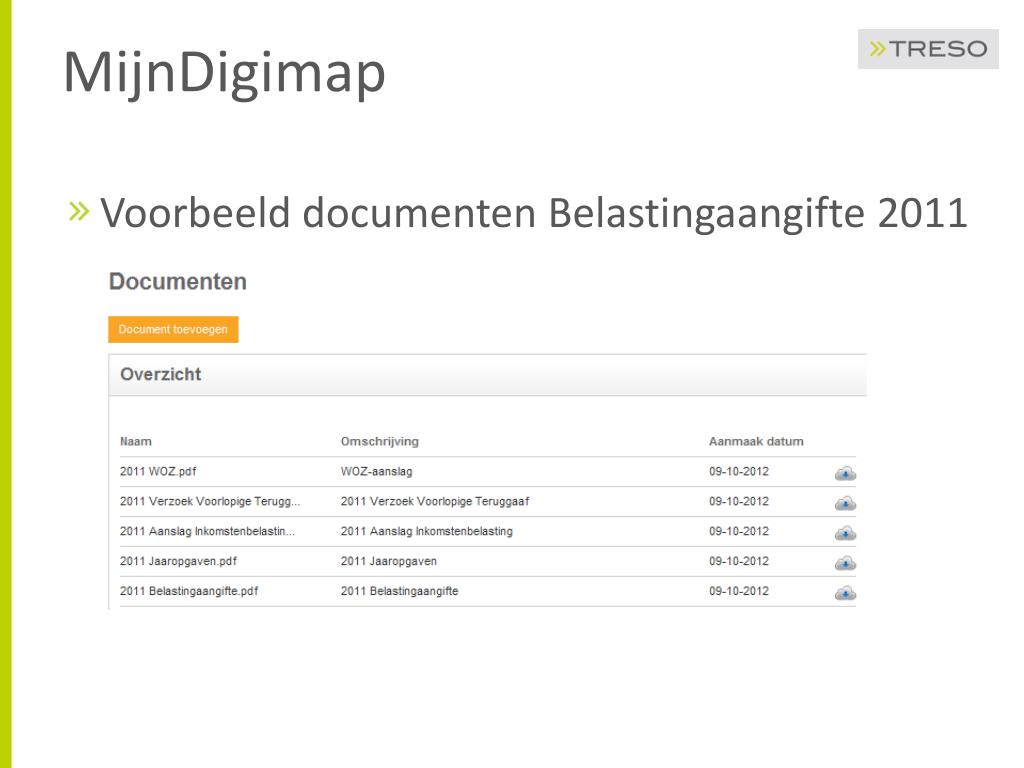Select the Naam column header
The height and width of the screenshot is (768, 1024).
point(136,441)
